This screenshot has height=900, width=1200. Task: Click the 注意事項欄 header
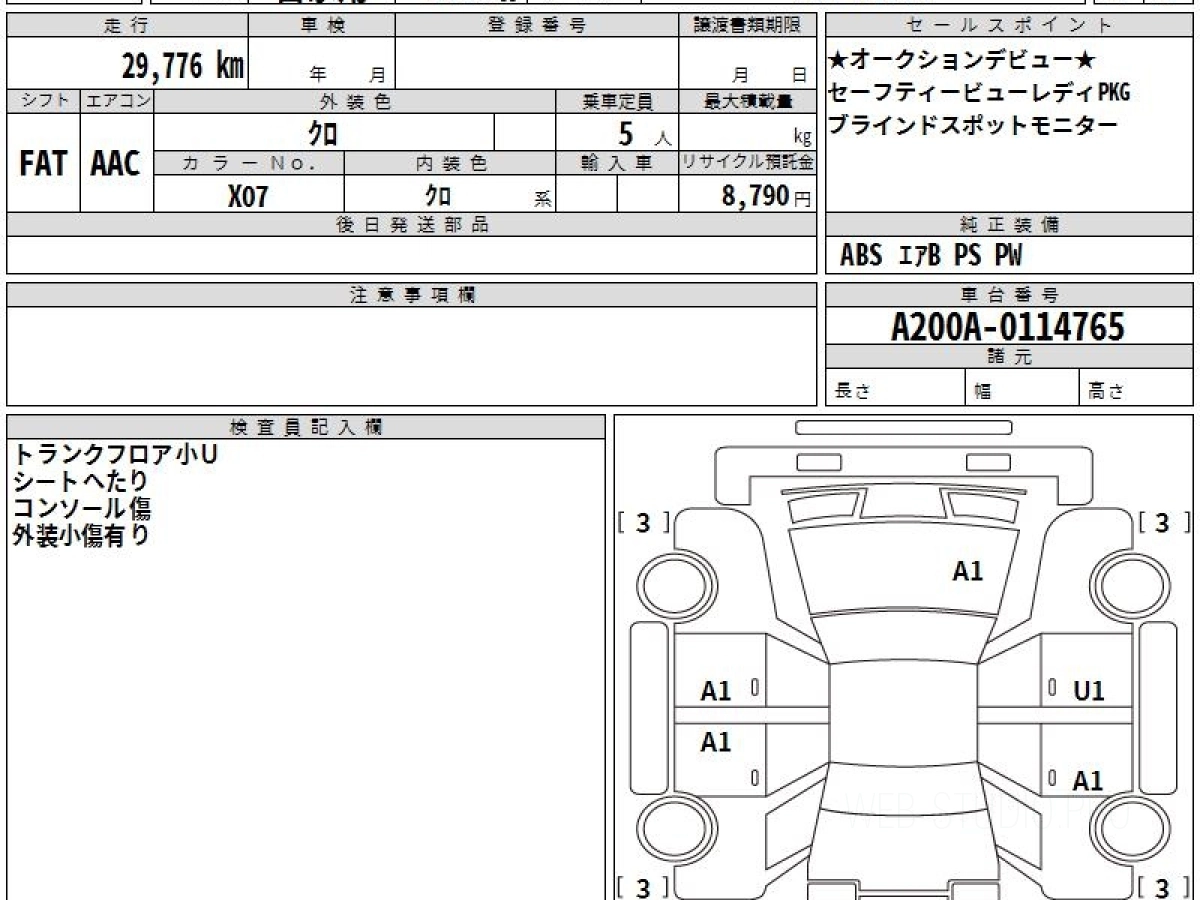pos(412,295)
